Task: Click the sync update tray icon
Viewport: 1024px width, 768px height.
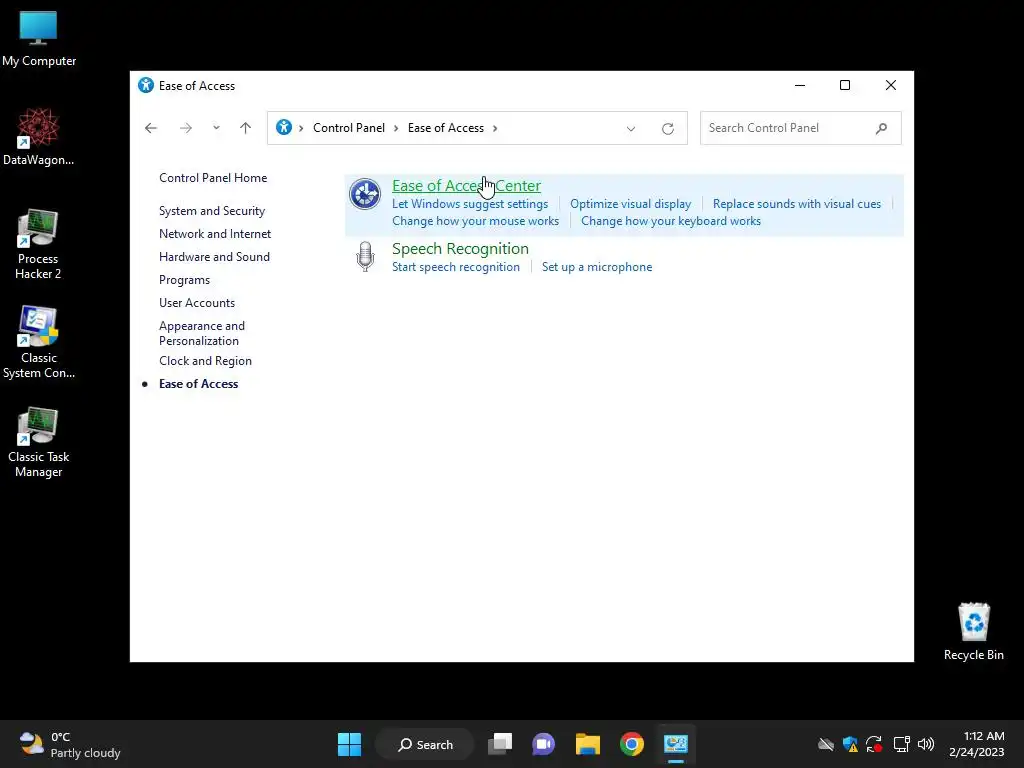Action: [x=874, y=744]
